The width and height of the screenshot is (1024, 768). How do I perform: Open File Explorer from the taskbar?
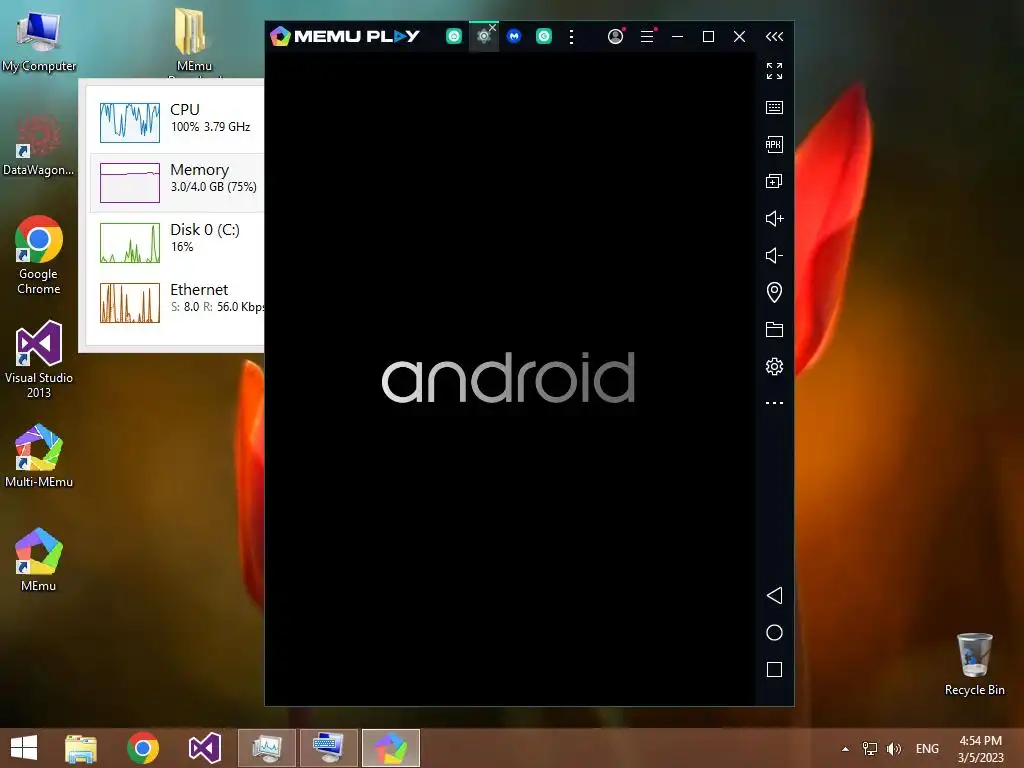(81, 748)
